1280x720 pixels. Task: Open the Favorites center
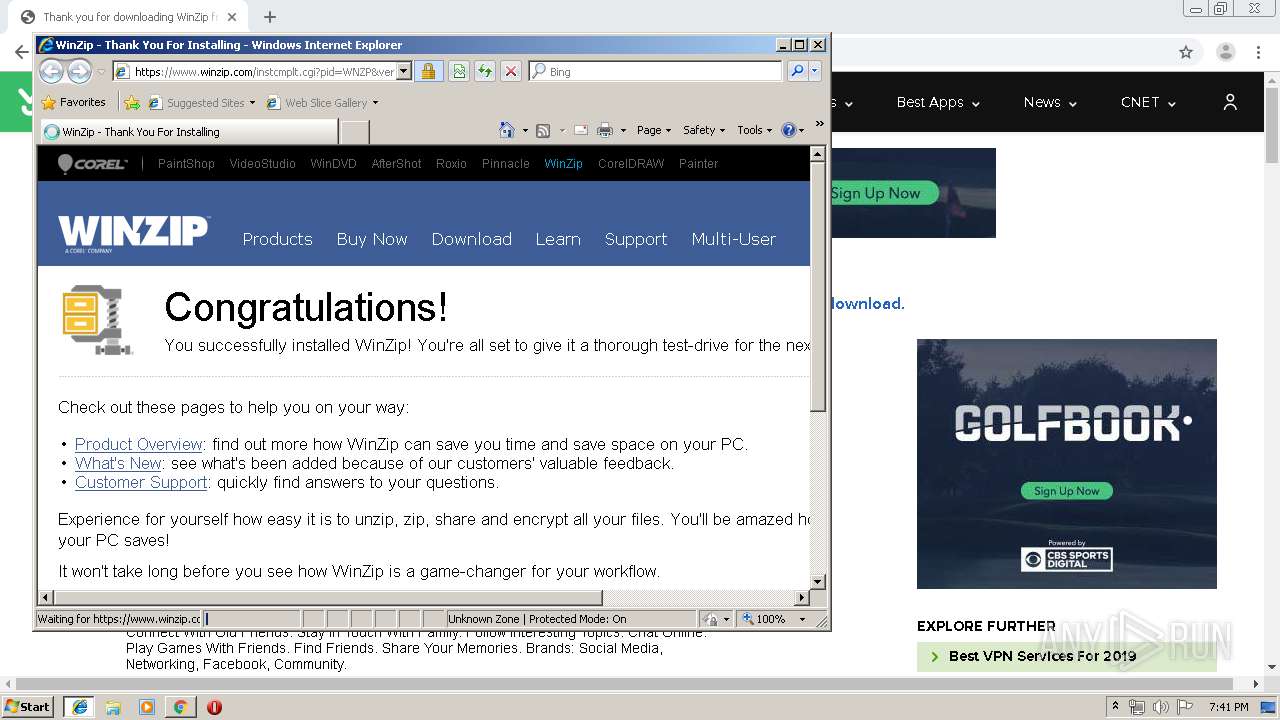click(74, 102)
